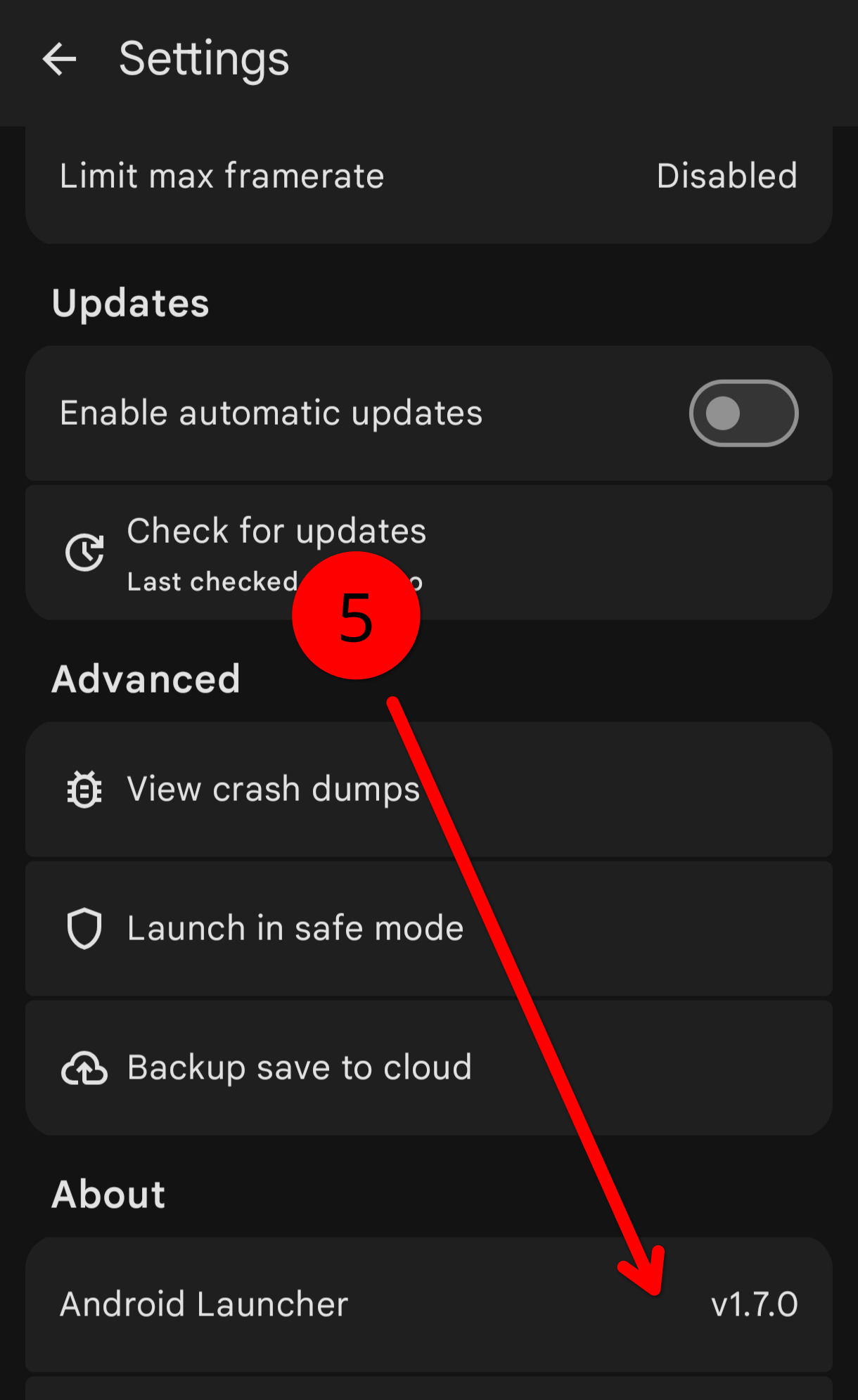Tap the shield icon for safe mode
The width and height of the screenshot is (858, 1400).
coord(84,928)
